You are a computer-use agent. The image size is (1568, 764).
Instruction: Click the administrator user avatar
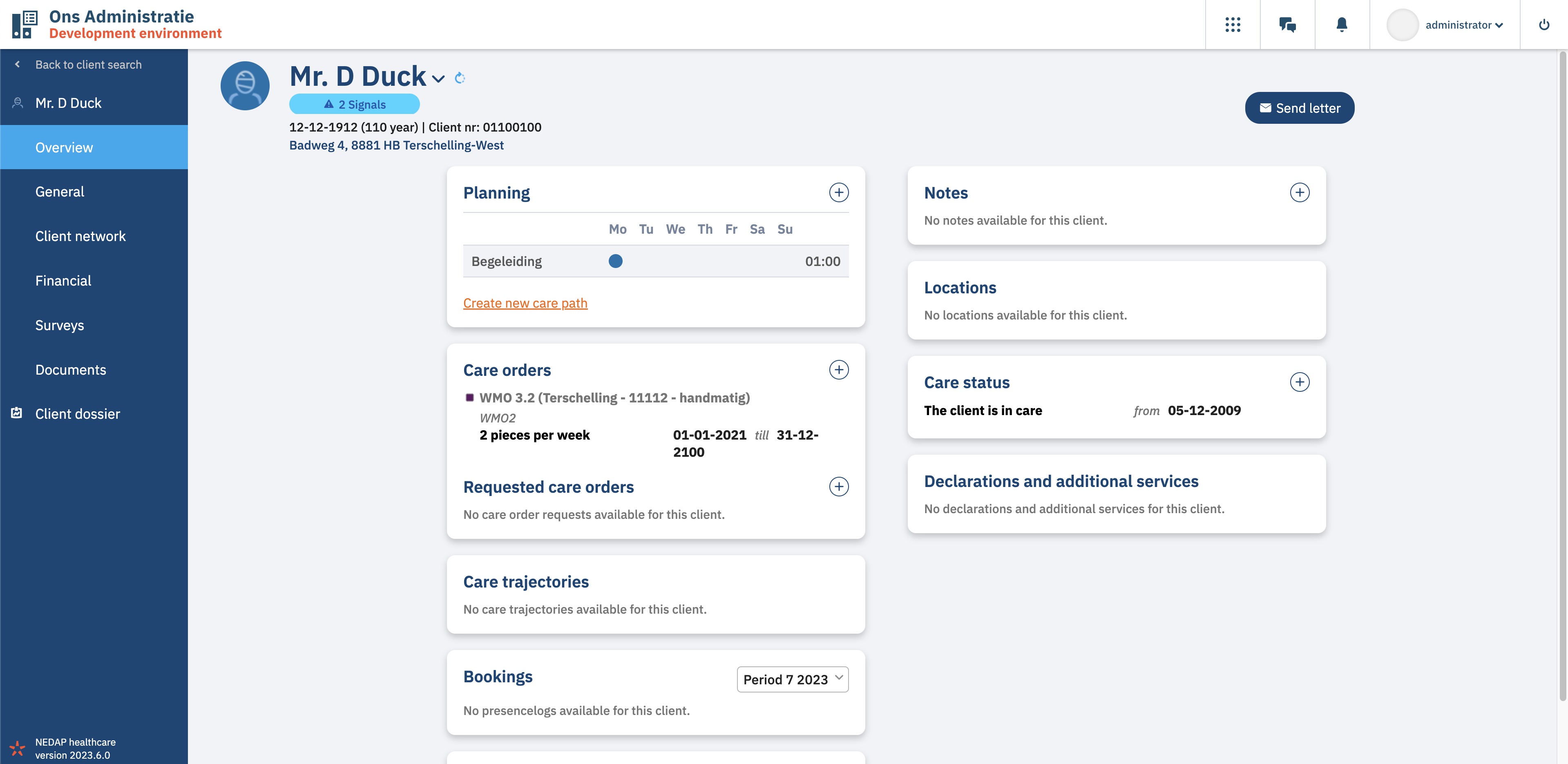click(1403, 25)
